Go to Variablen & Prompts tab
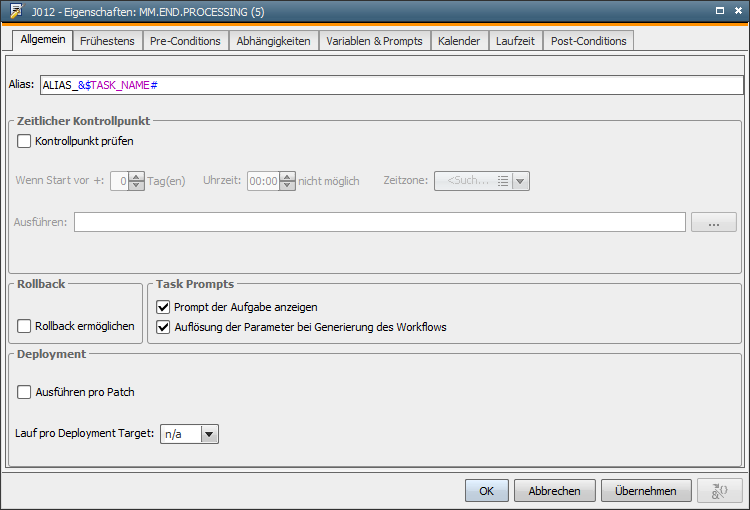Viewport: 750px width, 510px height. [374, 41]
